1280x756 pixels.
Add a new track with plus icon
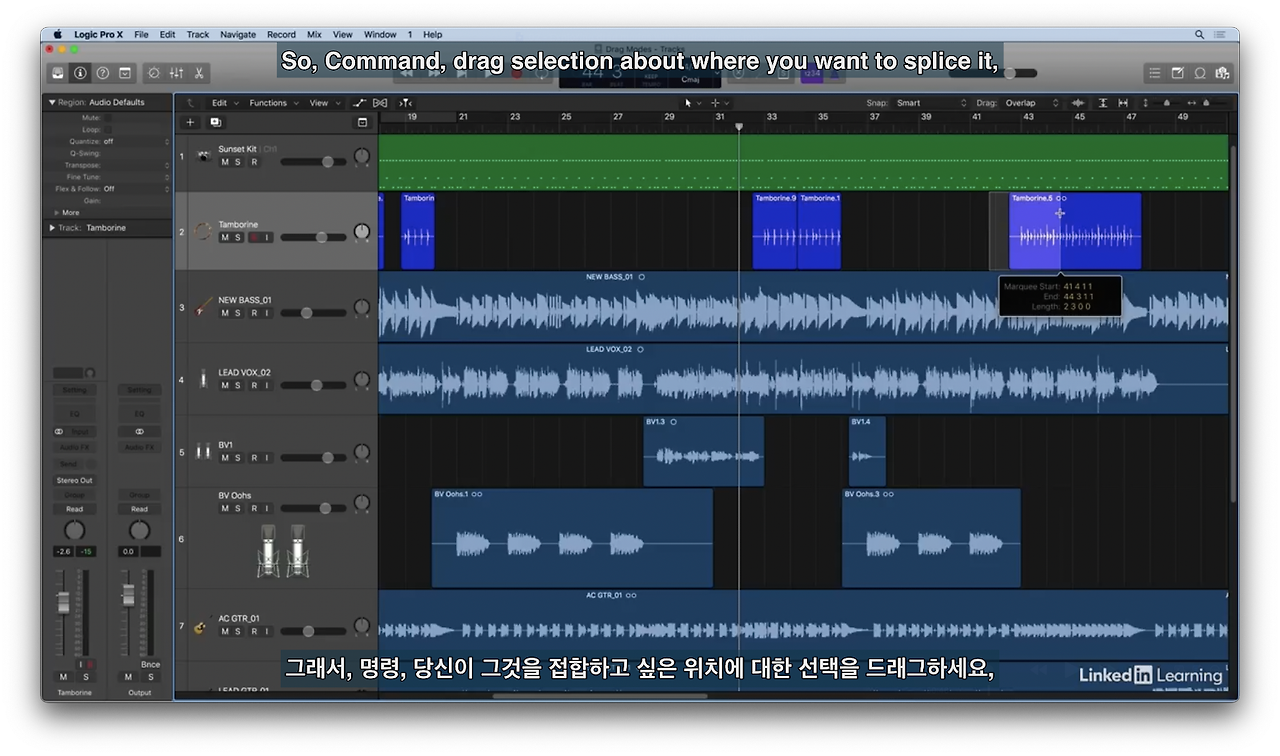pyautogui.click(x=190, y=122)
